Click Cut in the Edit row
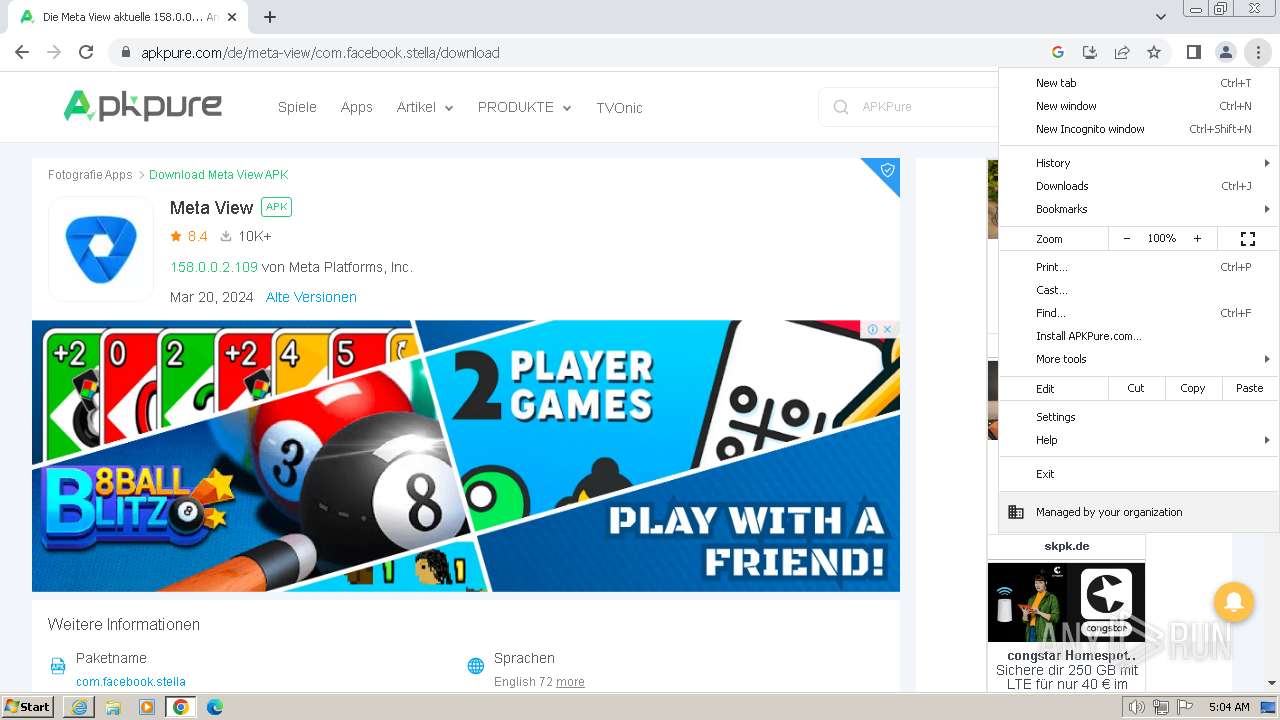 (x=1136, y=388)
